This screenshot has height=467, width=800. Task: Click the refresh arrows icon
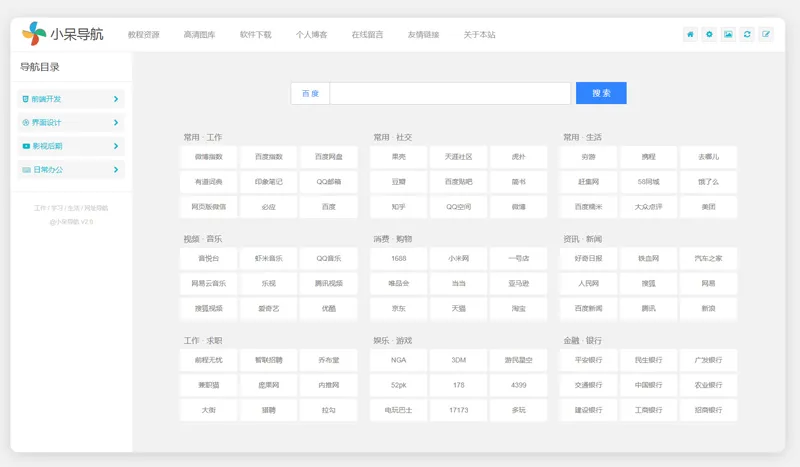pyautogui.click(x=747, y=34)
